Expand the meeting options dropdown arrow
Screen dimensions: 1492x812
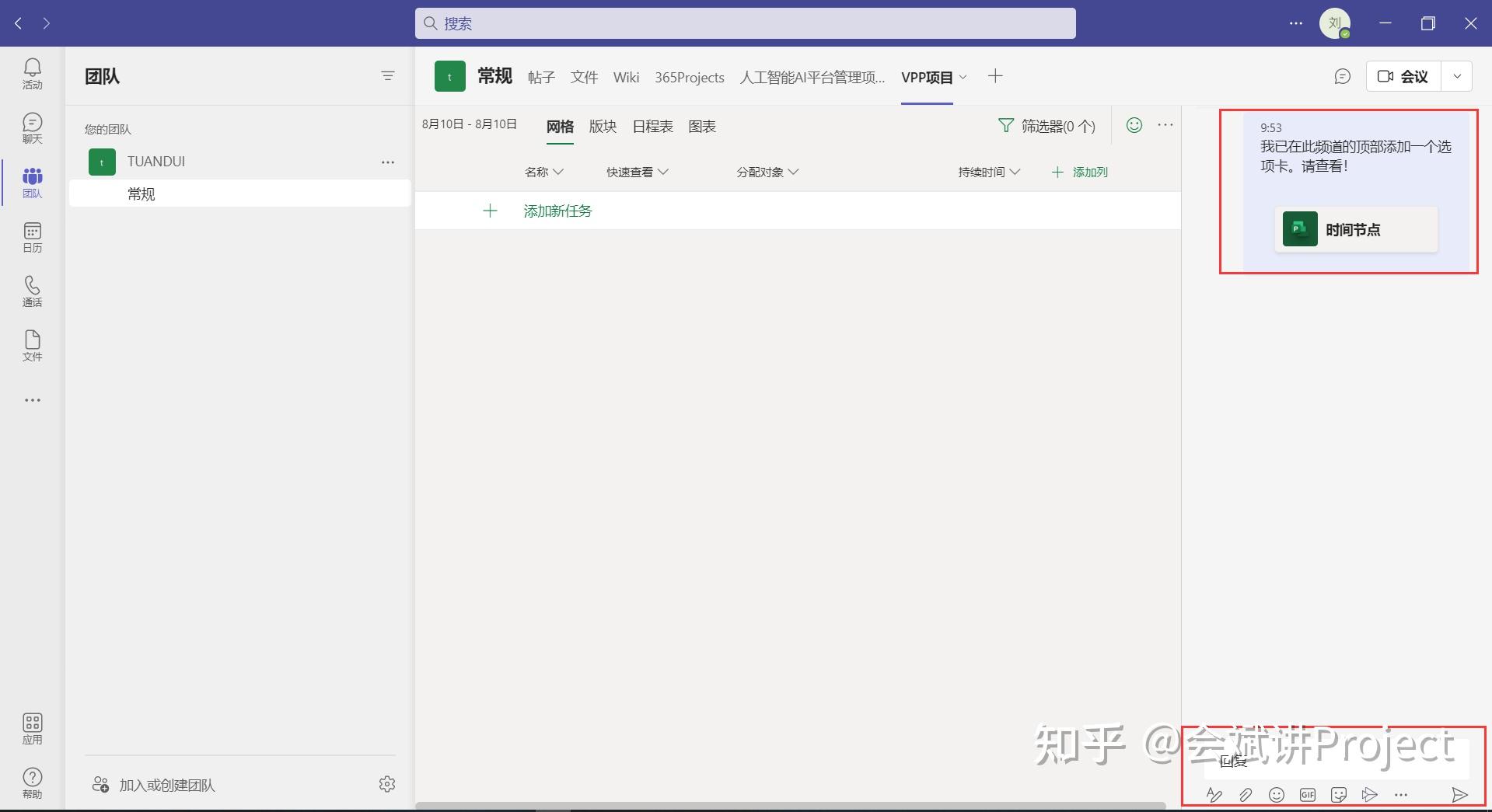pos(1457,76)
